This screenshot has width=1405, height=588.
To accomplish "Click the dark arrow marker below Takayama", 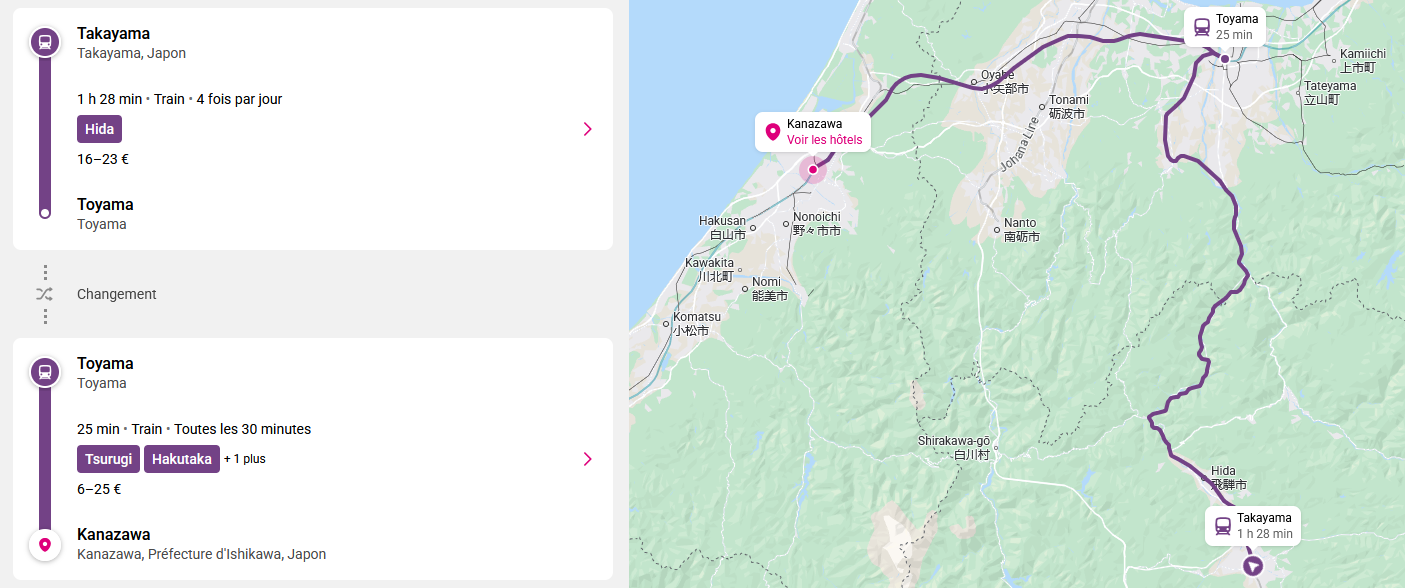I will tap(1253, 567).
